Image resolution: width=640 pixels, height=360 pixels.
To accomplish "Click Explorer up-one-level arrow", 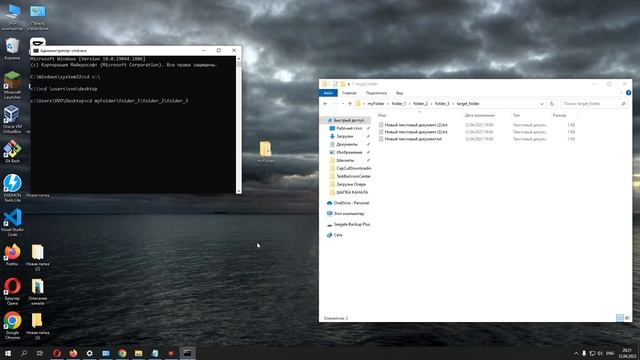I will click(350, 104).
